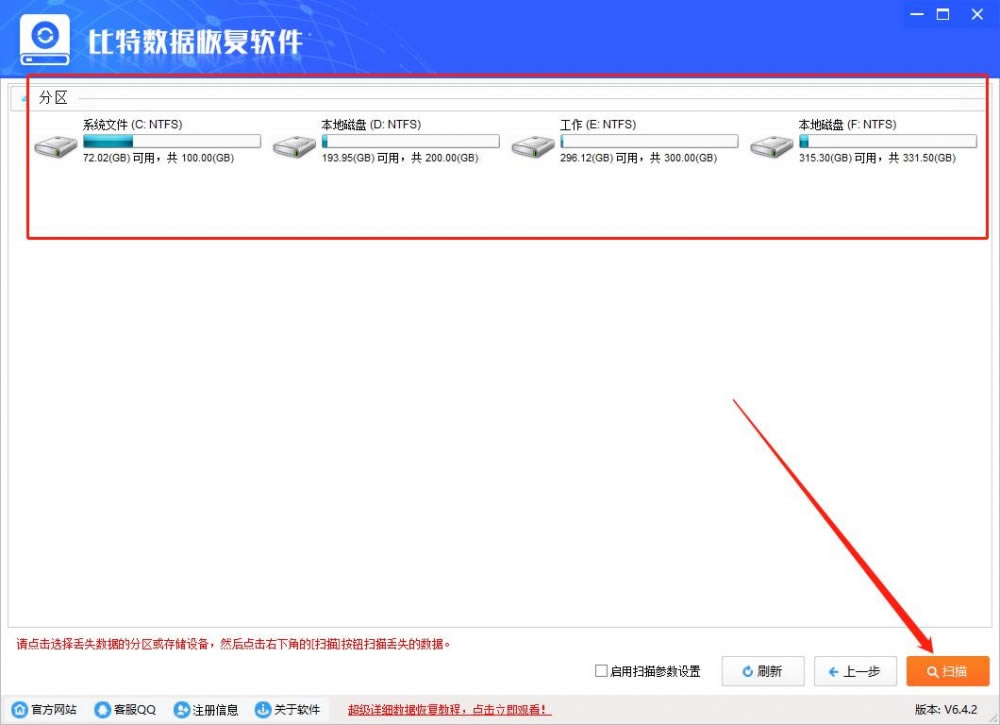1000x725 pixels.
Task: Click the 上一步 back button
Action: 855,671
